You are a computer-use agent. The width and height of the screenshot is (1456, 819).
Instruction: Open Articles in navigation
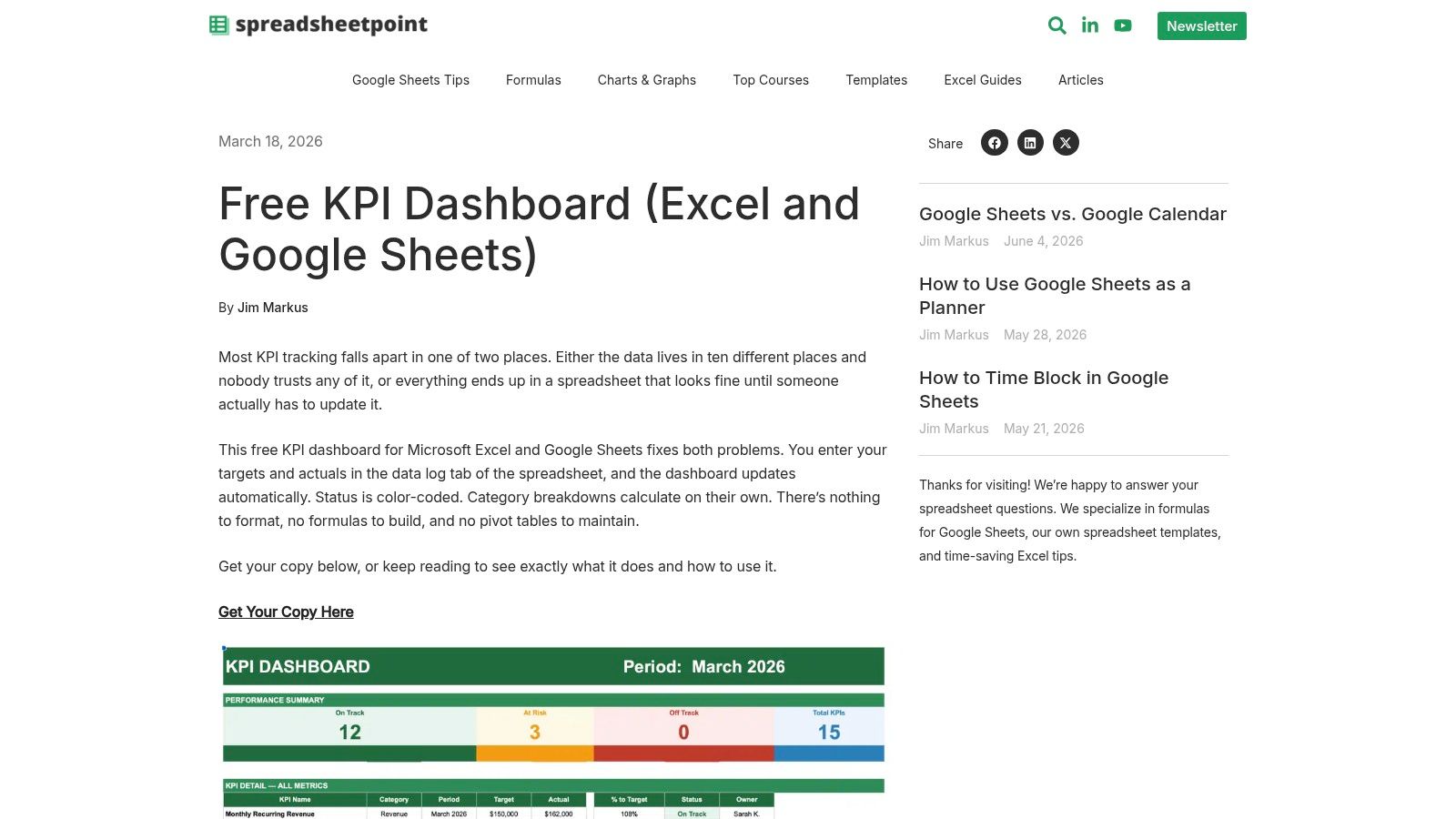pos(1080,80)
